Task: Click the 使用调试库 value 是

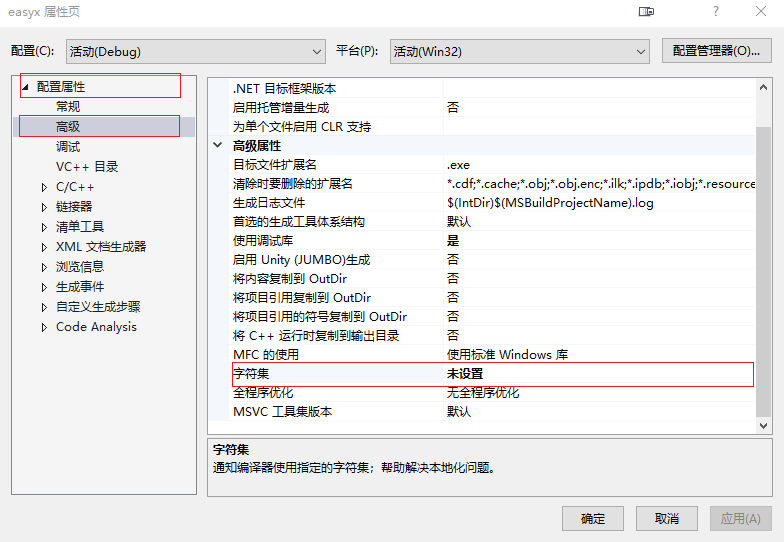Action: [453, 240]
